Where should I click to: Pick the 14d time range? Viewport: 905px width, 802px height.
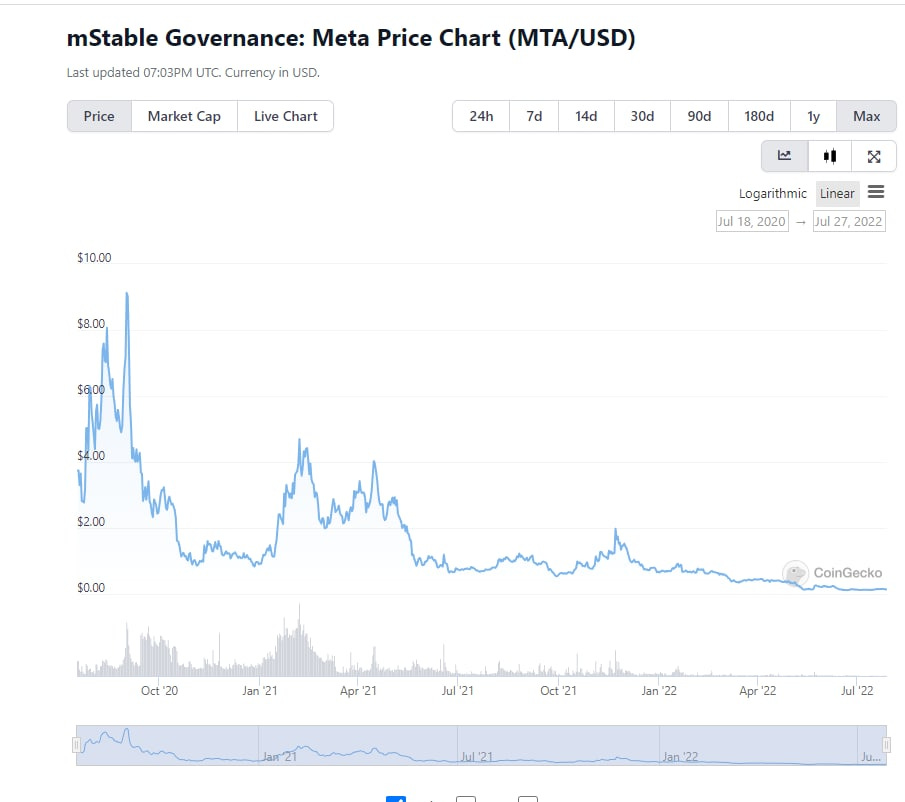click(586, 116)
